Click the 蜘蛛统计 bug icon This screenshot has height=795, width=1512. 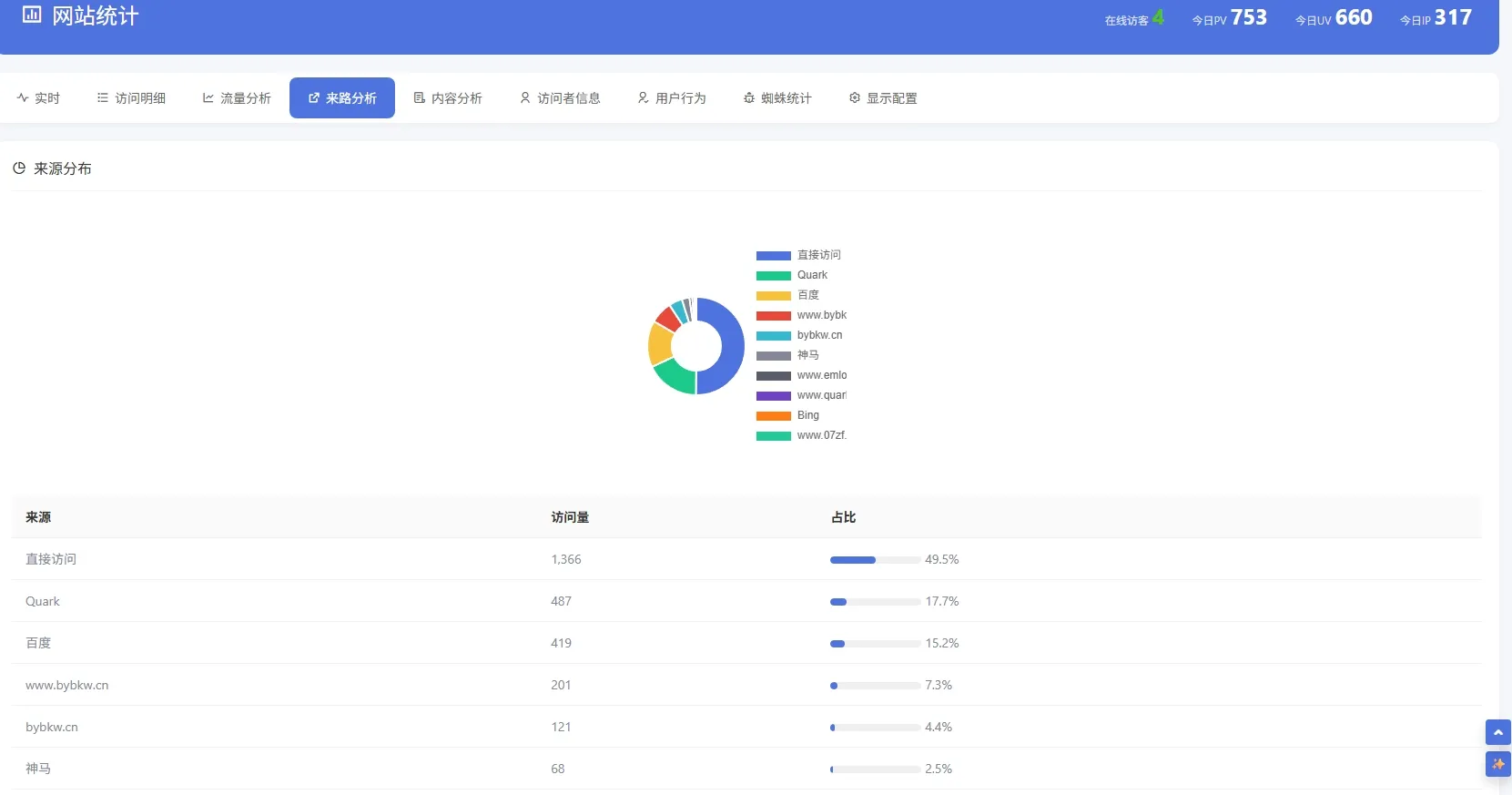click(x=749, y=97)
